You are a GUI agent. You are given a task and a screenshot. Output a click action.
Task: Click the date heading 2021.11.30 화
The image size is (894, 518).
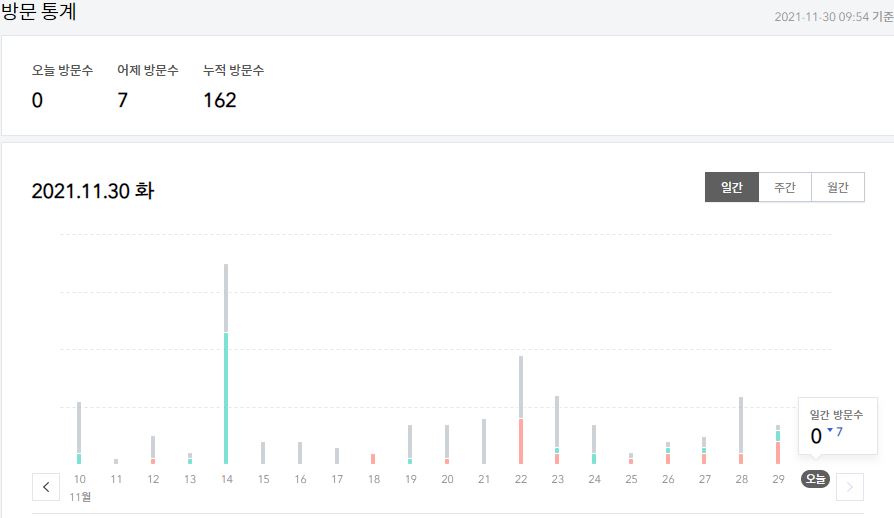[x=92, y=191]
